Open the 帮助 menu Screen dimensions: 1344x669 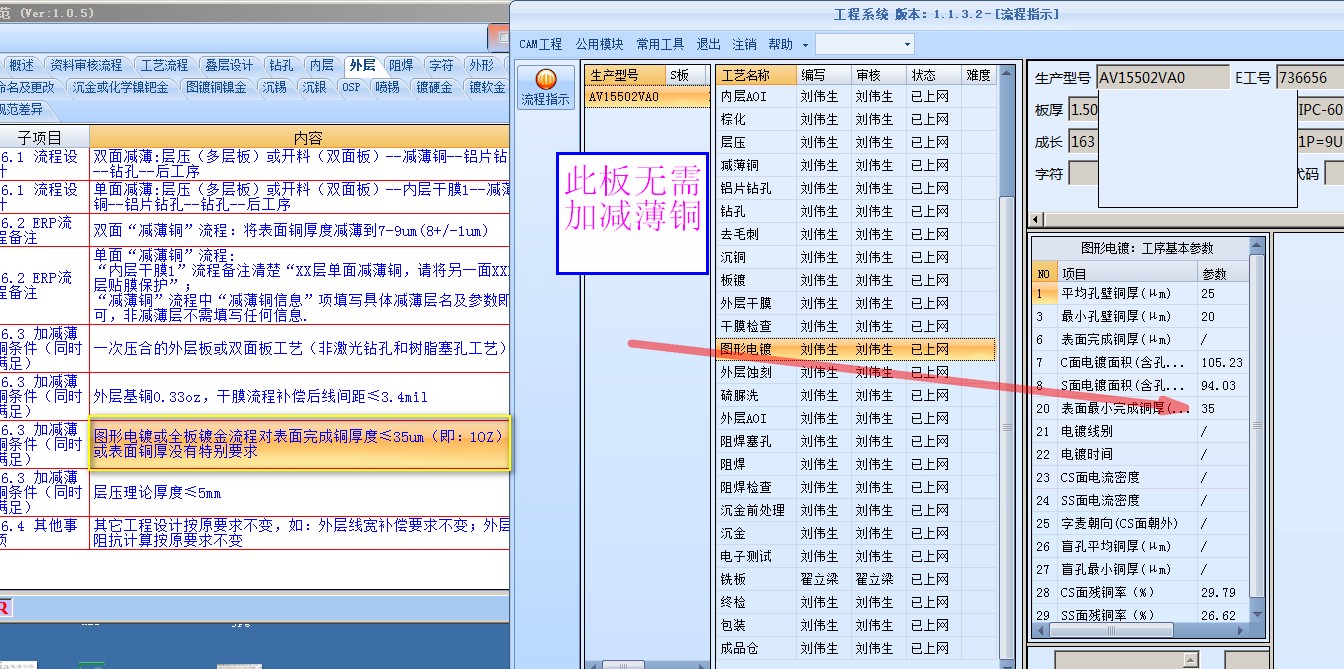tap(780, 44)
